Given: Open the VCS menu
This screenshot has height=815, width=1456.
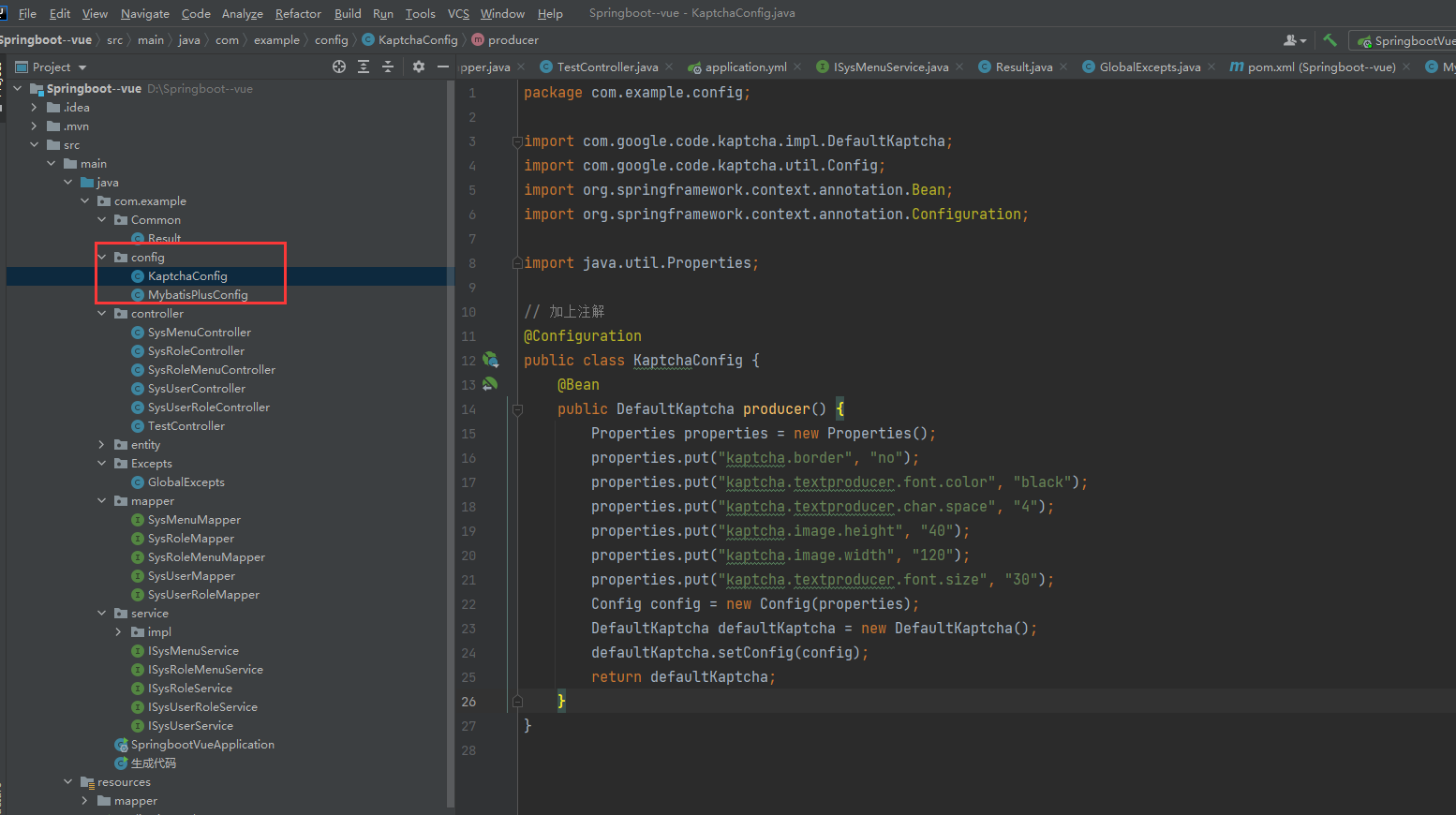Looking at the screenshot, I should (458, 13).
